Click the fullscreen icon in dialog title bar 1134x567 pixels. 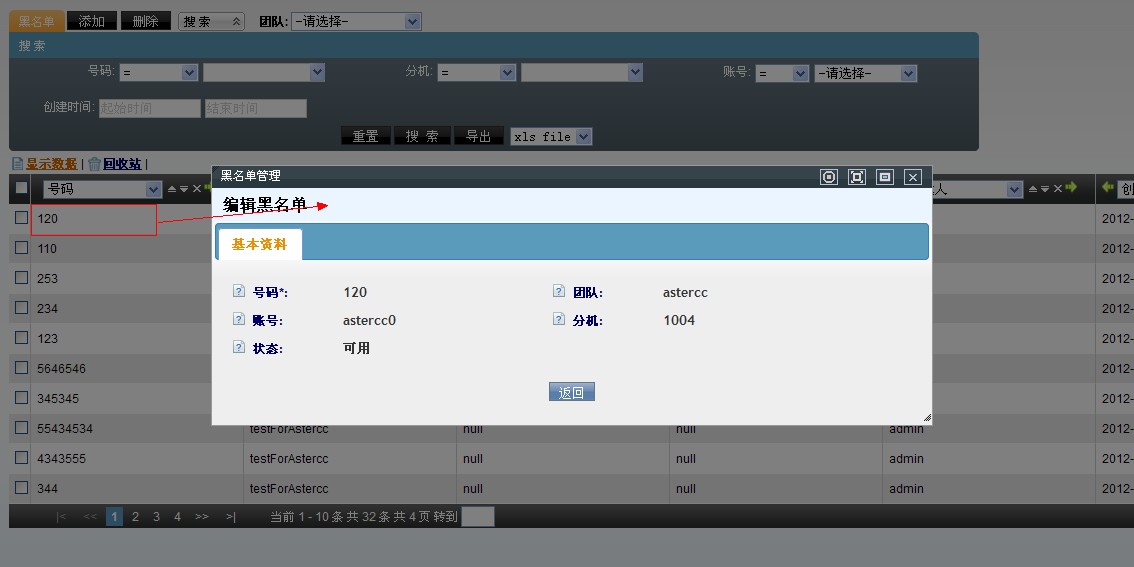tap(856, 177)
